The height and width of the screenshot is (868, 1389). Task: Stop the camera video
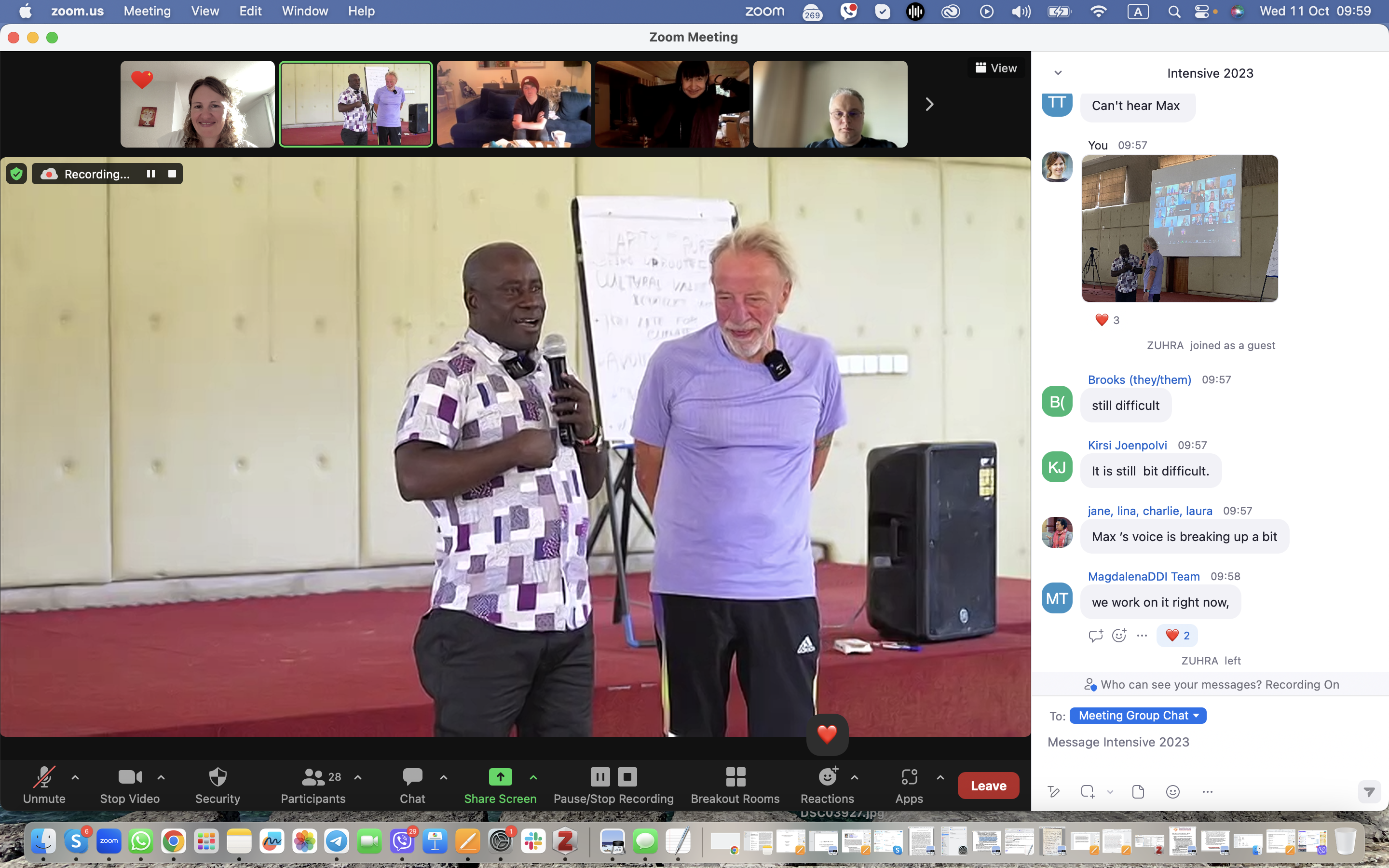pos(130,785)
